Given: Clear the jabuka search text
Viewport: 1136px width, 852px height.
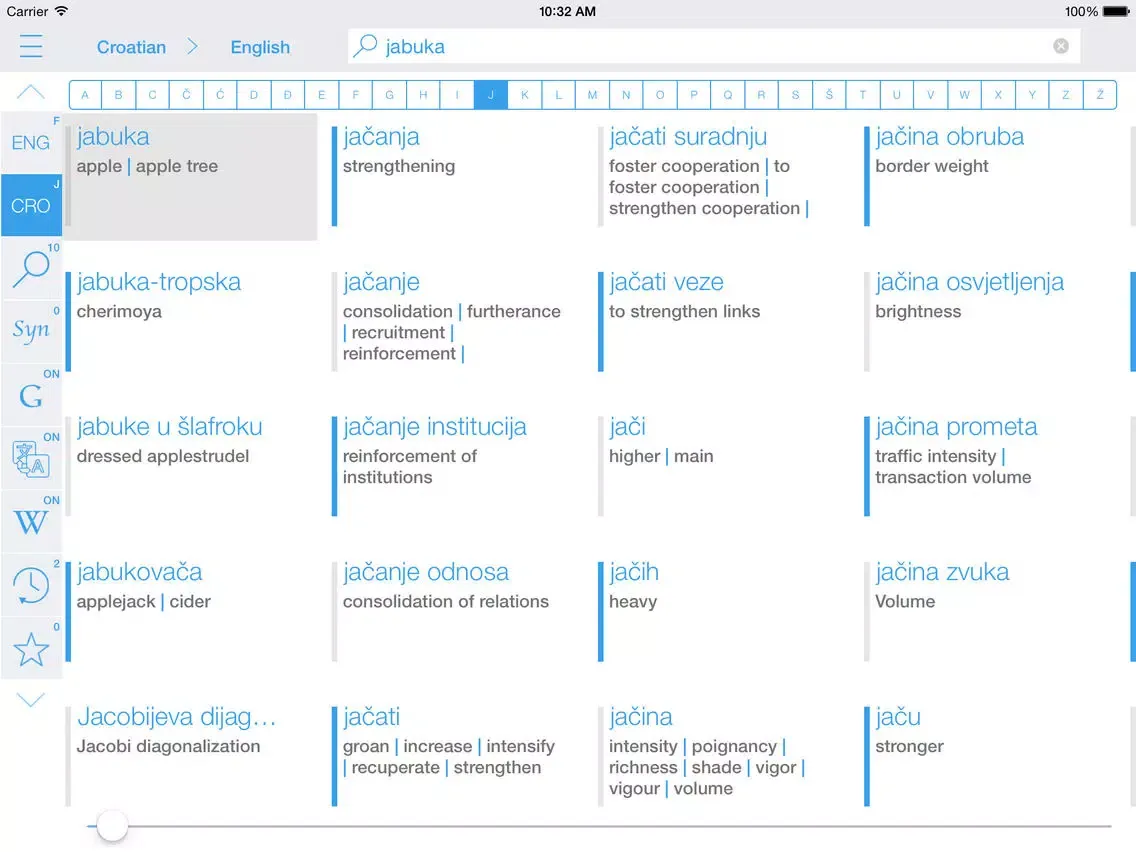Looking at the screenshot, I should [1061, 46].
